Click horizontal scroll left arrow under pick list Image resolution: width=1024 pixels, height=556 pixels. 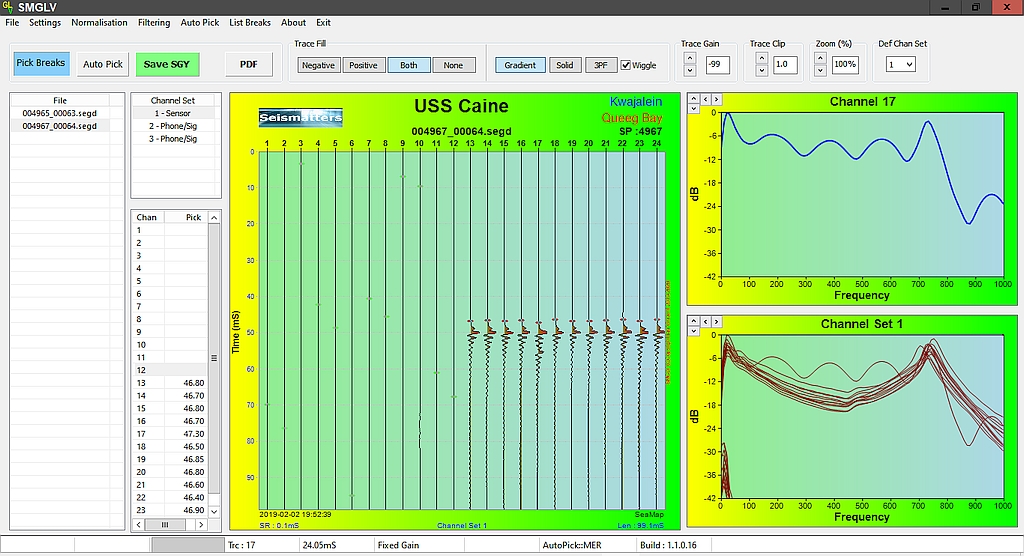(x=138, y=525)
